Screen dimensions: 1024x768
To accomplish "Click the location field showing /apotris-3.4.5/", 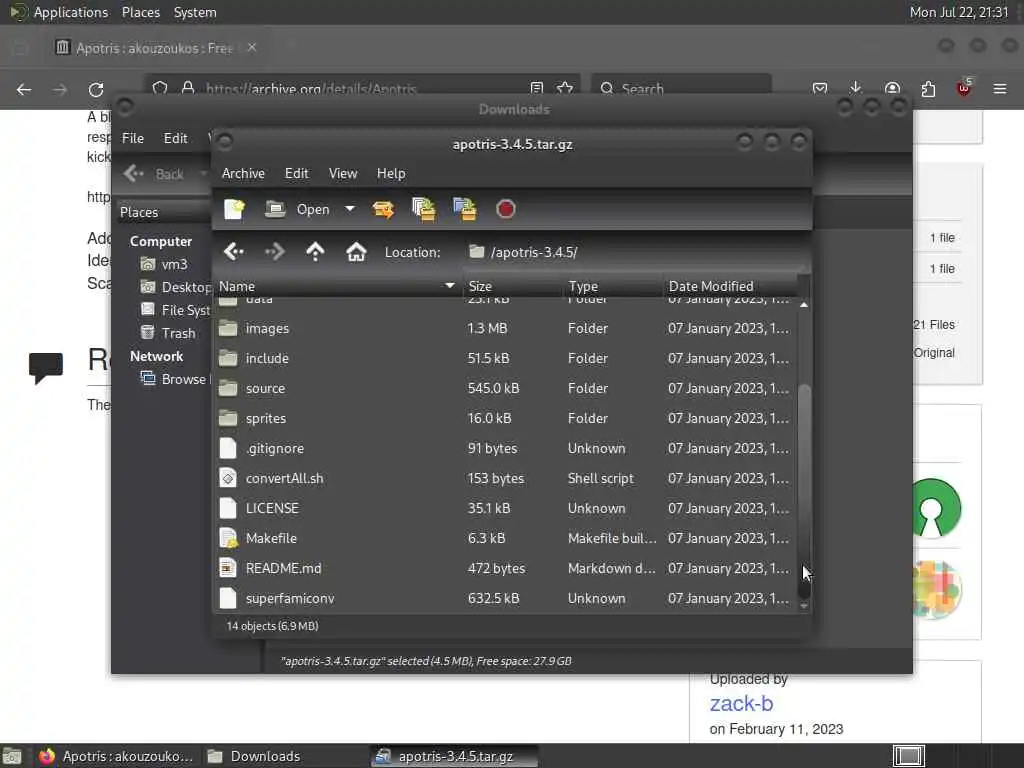I will click(x=633, y=252).
